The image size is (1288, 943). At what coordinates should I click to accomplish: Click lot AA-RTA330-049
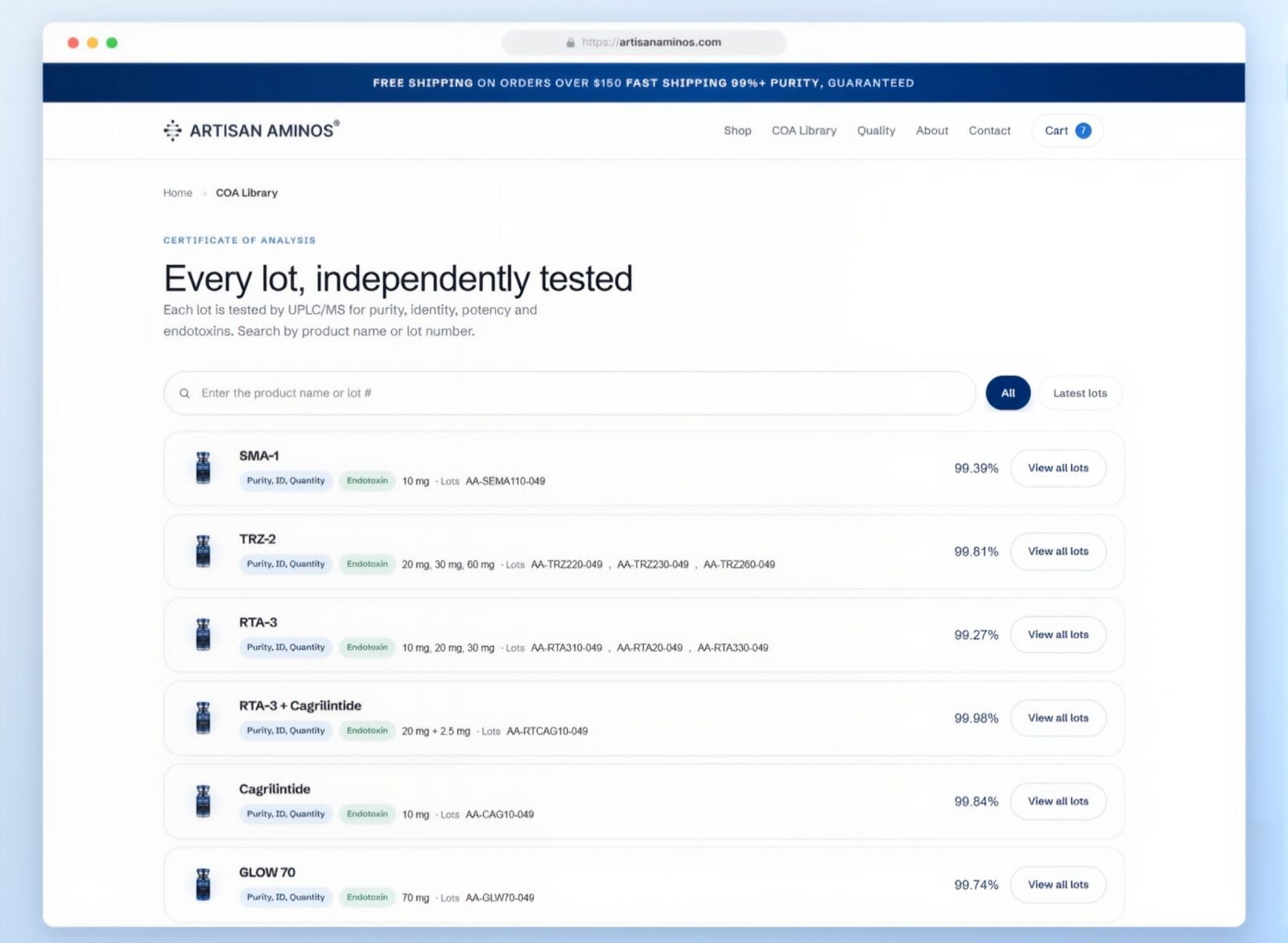click(x=733, y=647)
